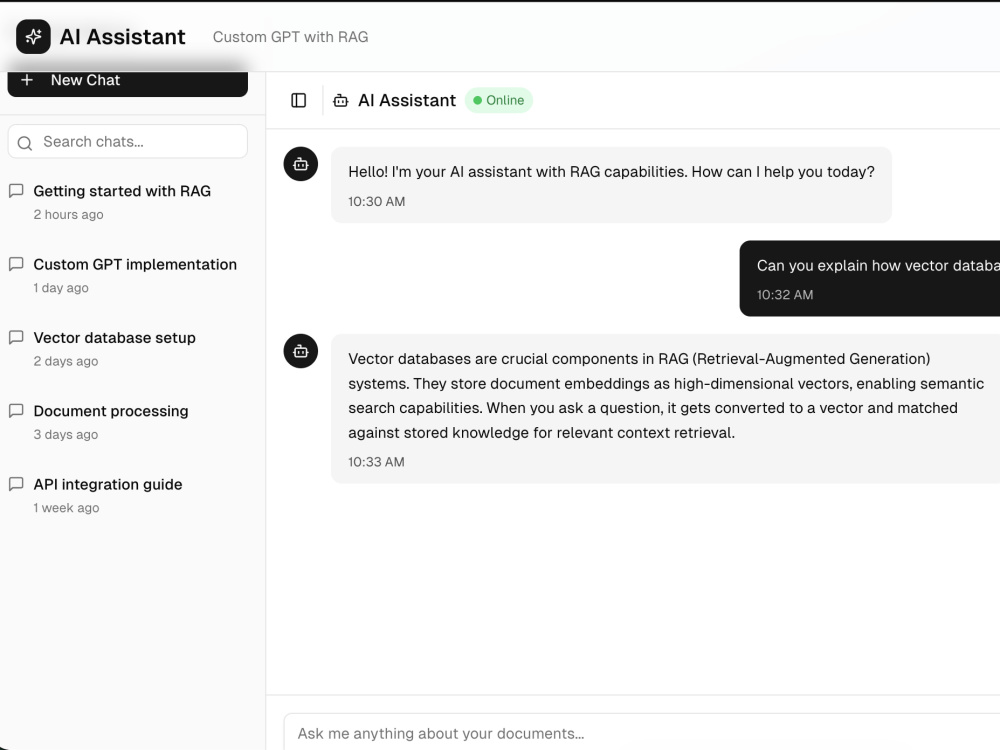This screenshot has width=1000, height=750.
Task: Click the 10:33 AM message timestamp
Action: [376, 462]
